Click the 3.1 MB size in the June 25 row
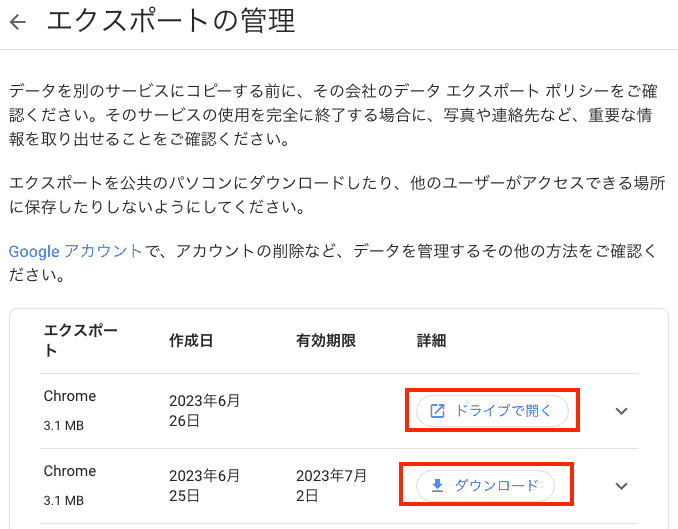 [x=64, y=500]
